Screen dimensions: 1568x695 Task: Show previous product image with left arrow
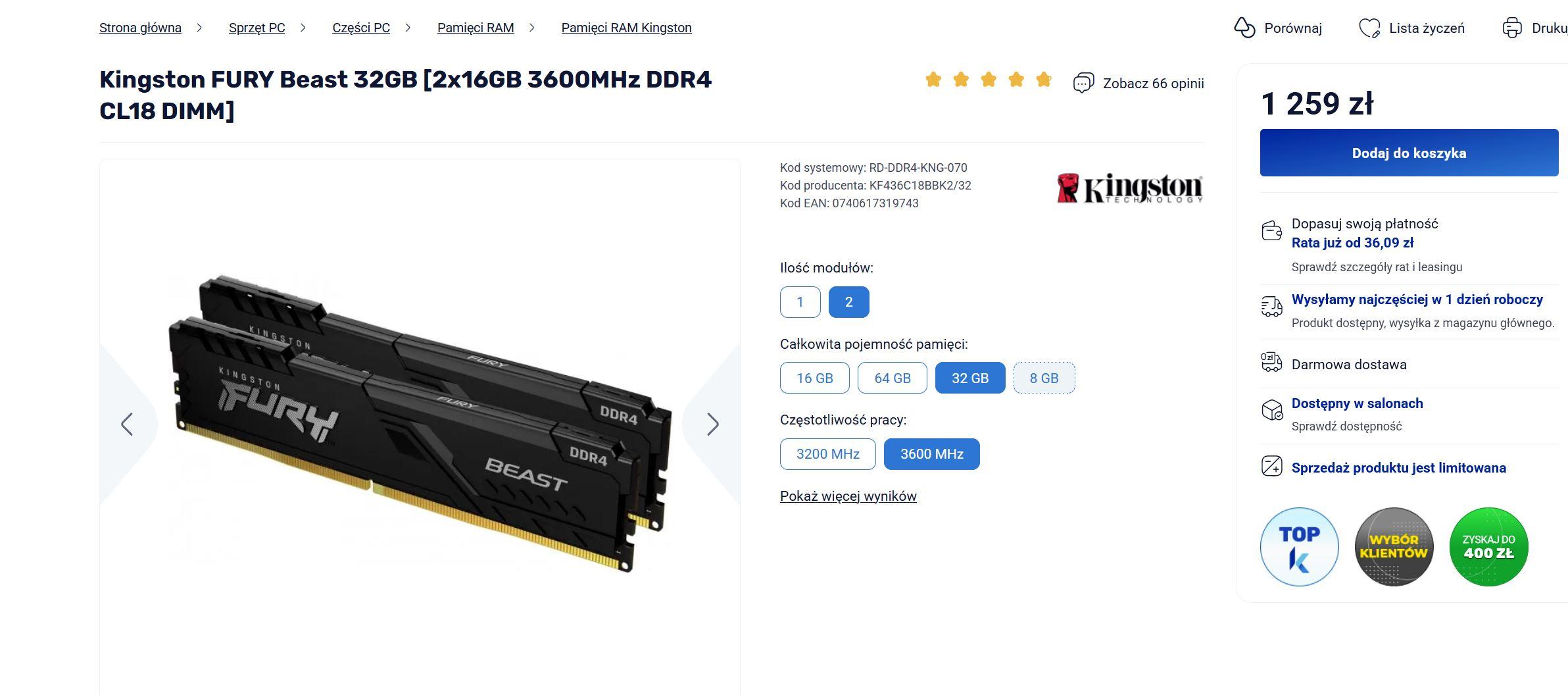[x=127, y=425]
